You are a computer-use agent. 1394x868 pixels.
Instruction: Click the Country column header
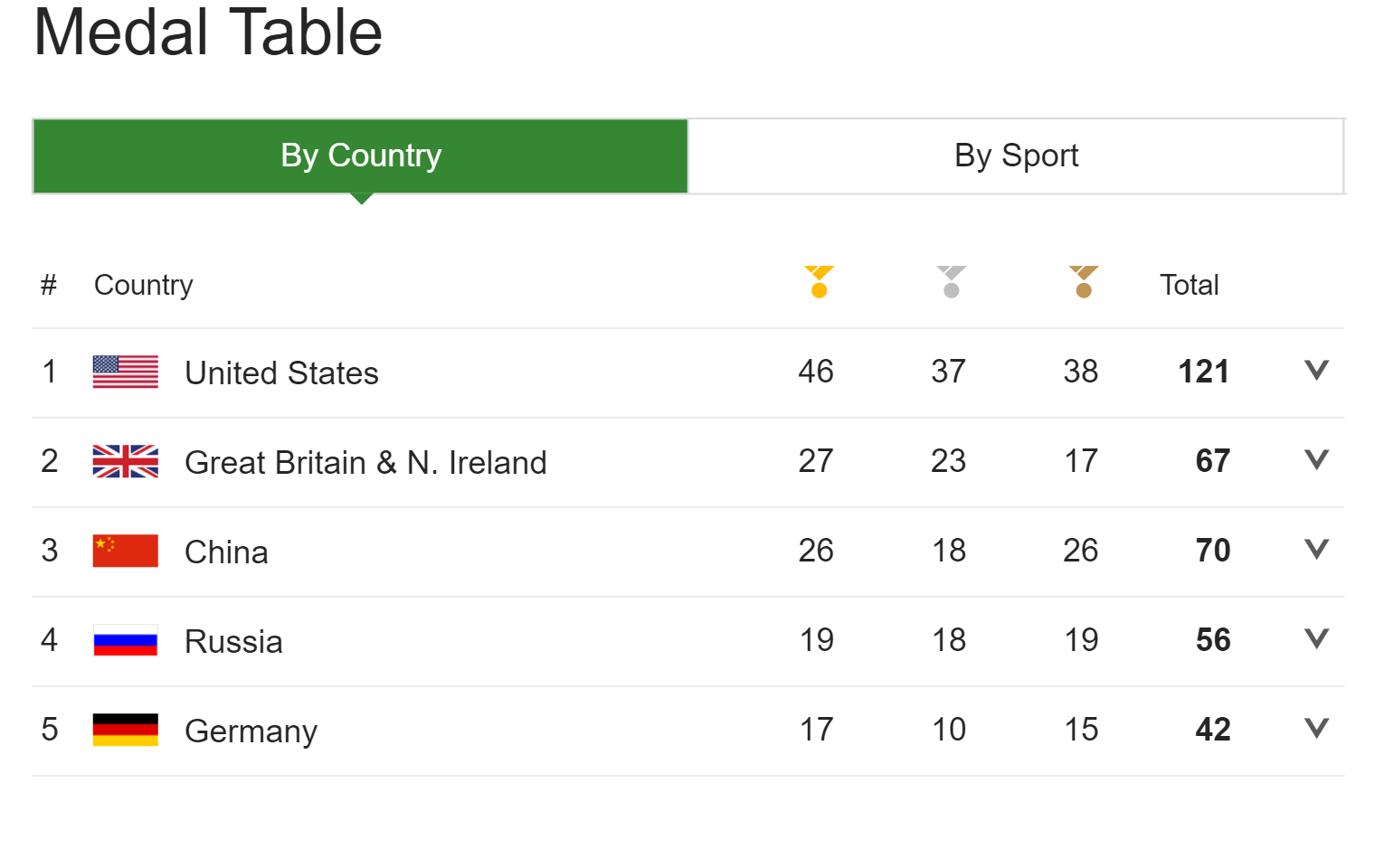coord(143,285)
